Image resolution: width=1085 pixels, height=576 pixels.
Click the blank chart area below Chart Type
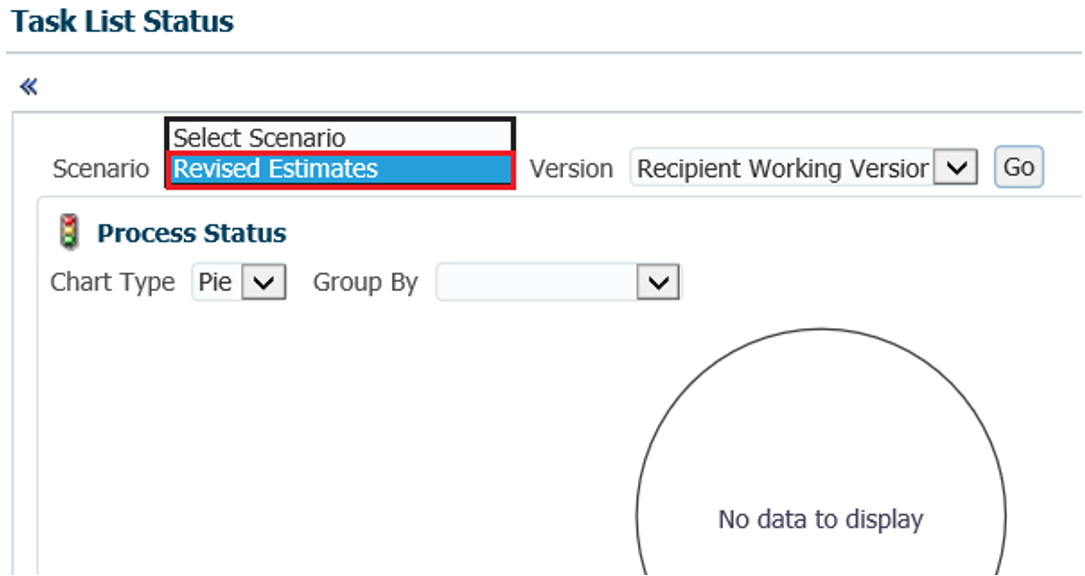tap(300, 430)
